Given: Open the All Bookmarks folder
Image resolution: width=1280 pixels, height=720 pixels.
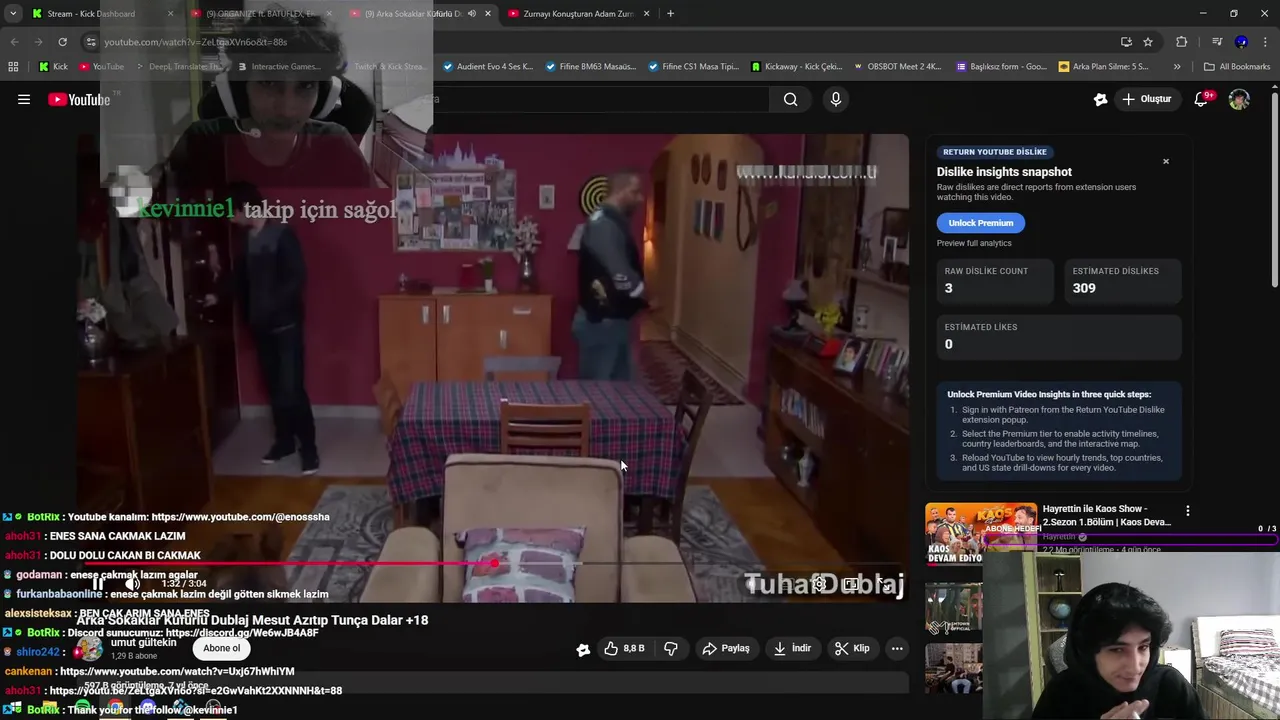Looking at the screenshot, I should coord(1237,67).
